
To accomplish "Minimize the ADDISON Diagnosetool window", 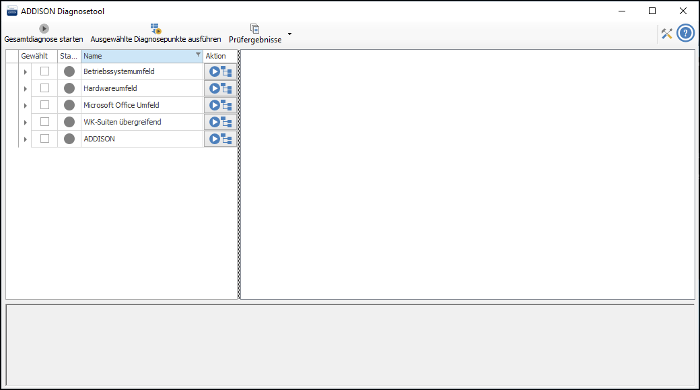I will click(621, 11).
